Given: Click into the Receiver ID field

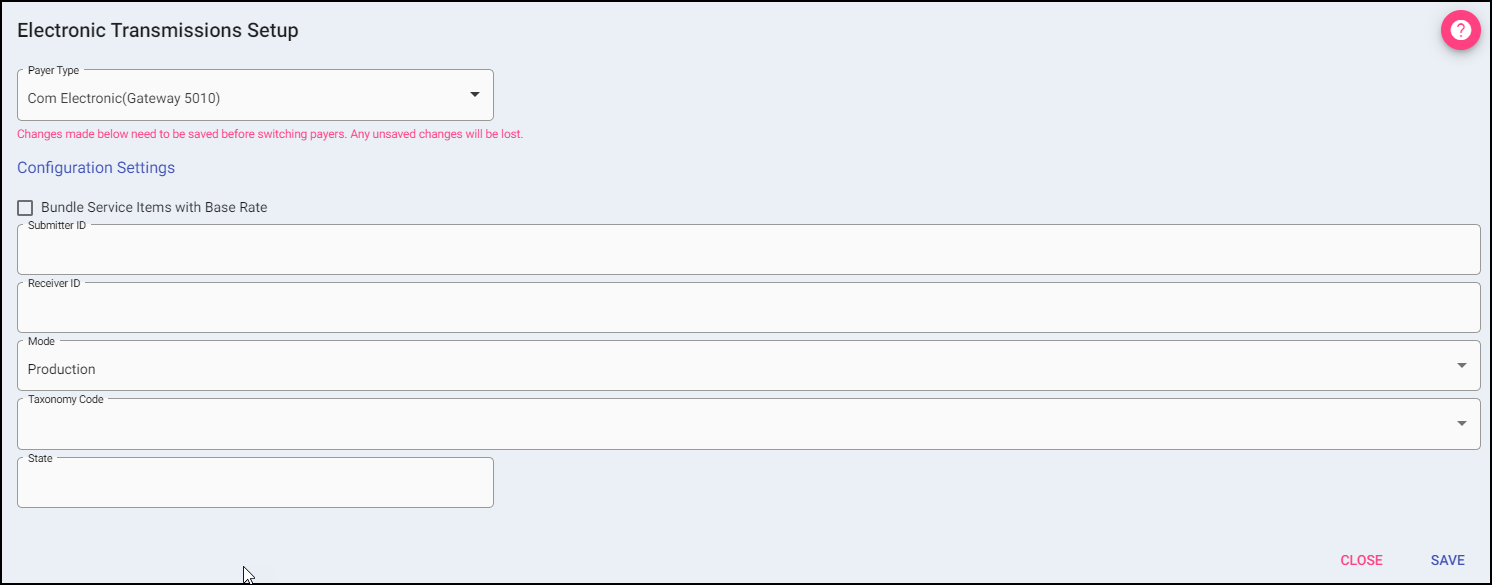Looking at the screenshot, I should [748, 310].
